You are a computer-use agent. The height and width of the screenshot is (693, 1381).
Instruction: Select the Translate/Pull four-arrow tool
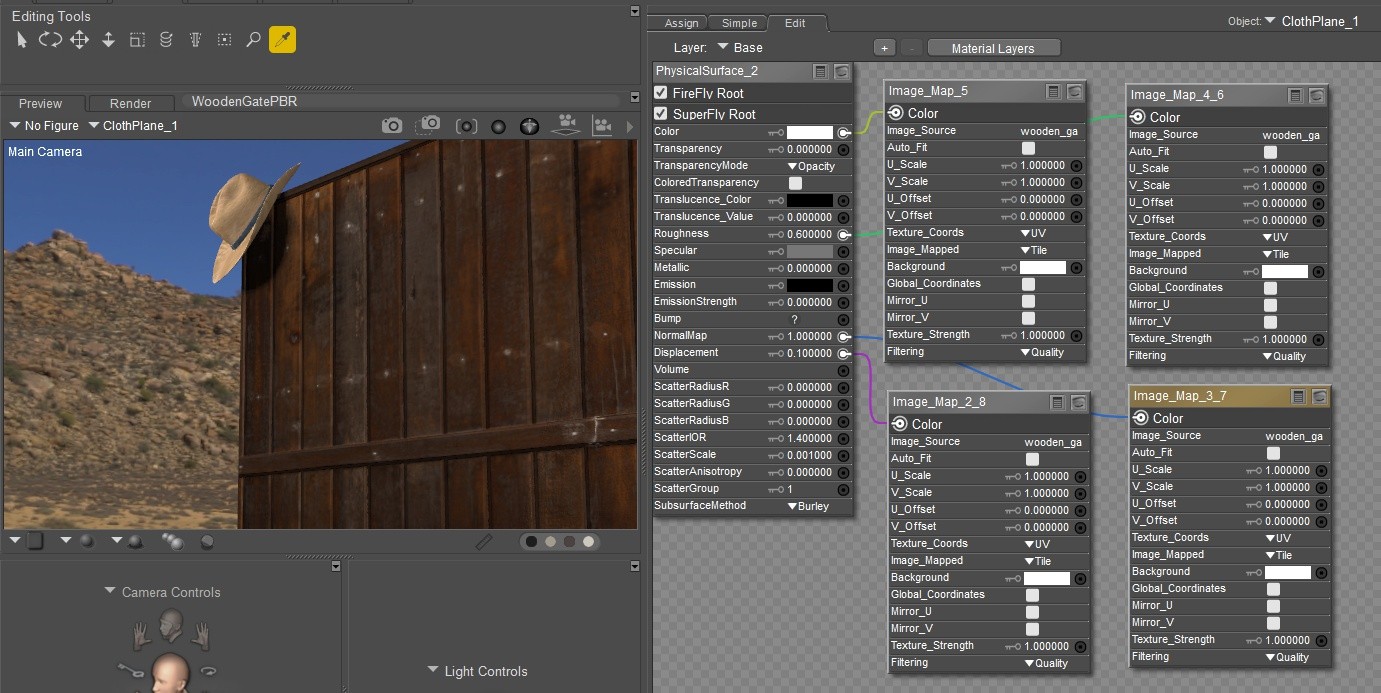(79, 40)
